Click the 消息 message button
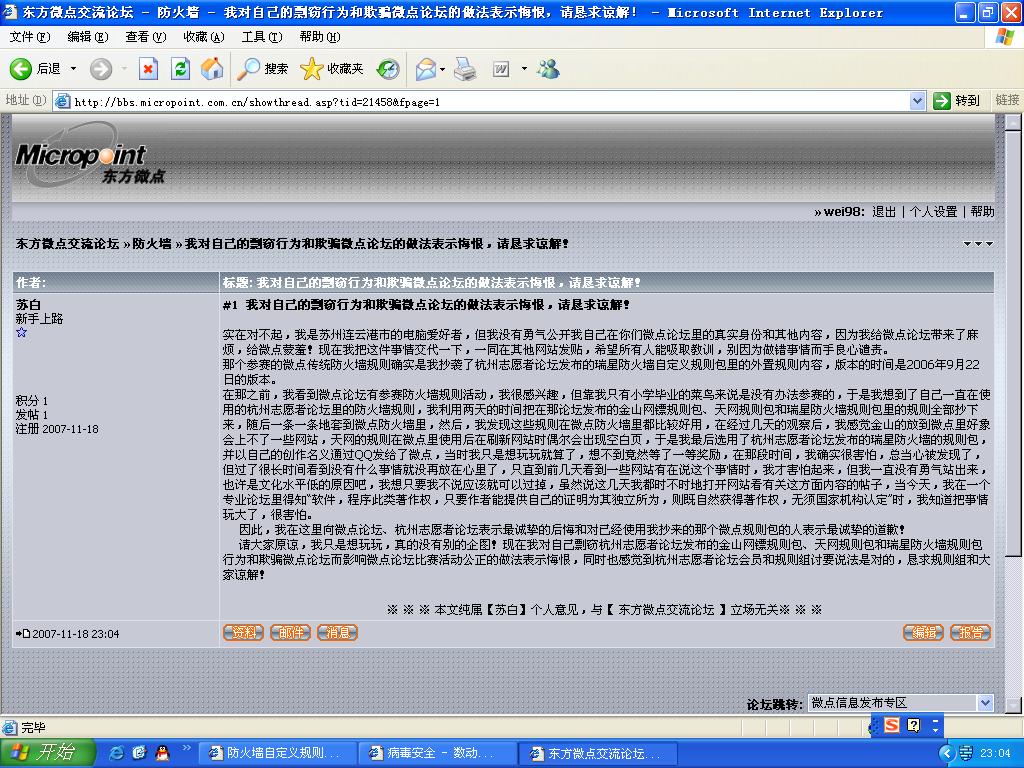 pos(337,632)
